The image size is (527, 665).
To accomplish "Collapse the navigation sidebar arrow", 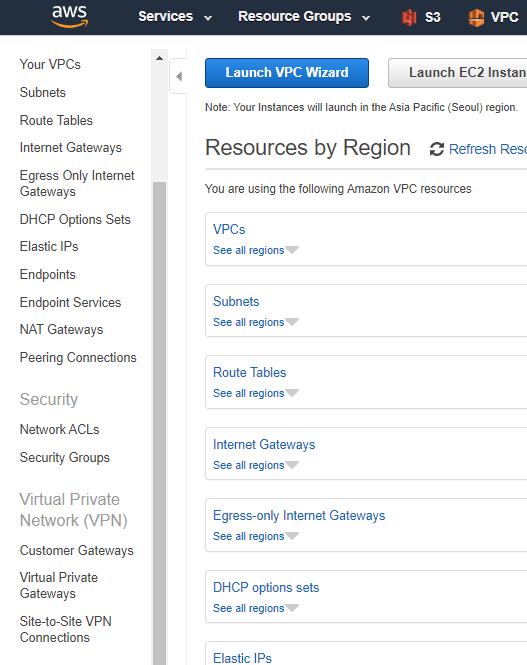I will coord(179,76).
